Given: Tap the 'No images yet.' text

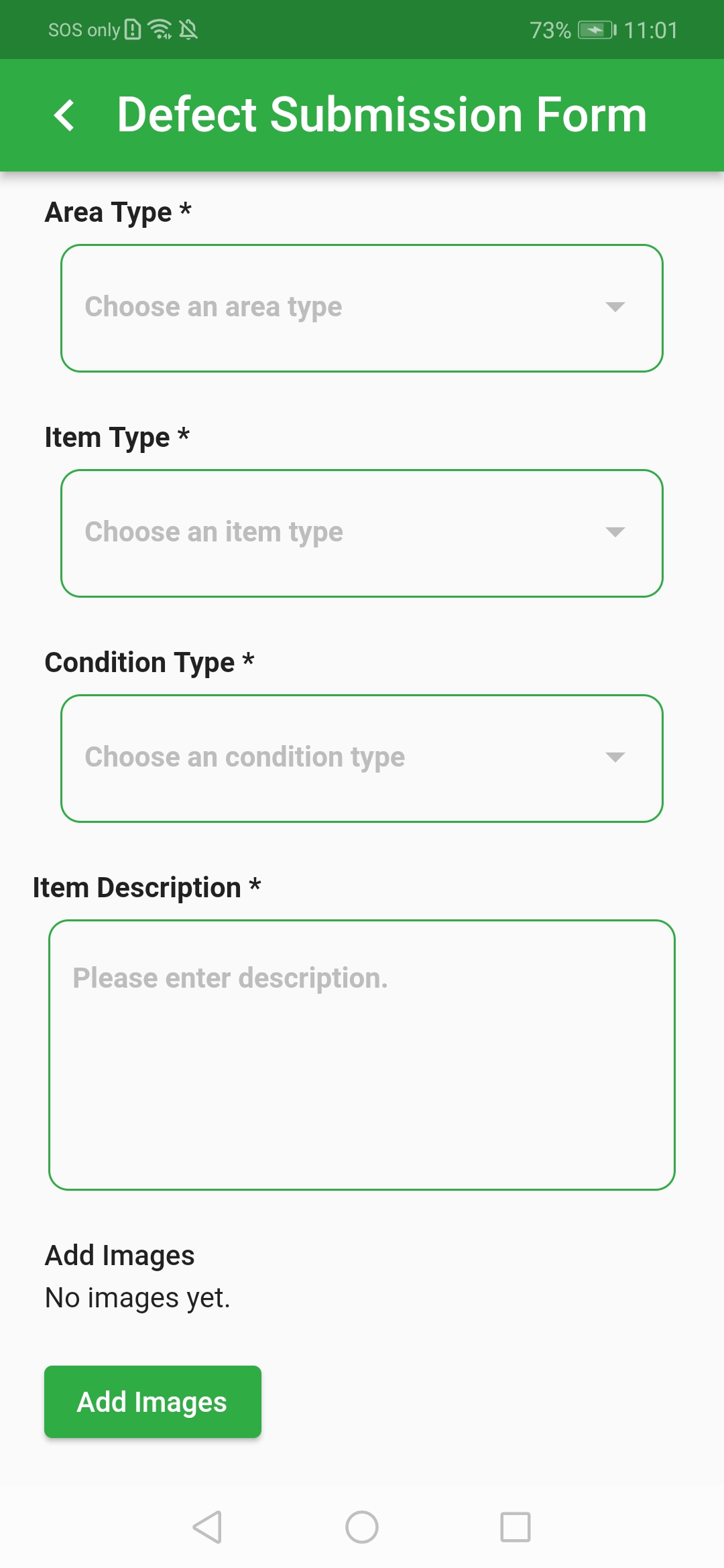Looking at the screenshot, I should point(137,1298).
